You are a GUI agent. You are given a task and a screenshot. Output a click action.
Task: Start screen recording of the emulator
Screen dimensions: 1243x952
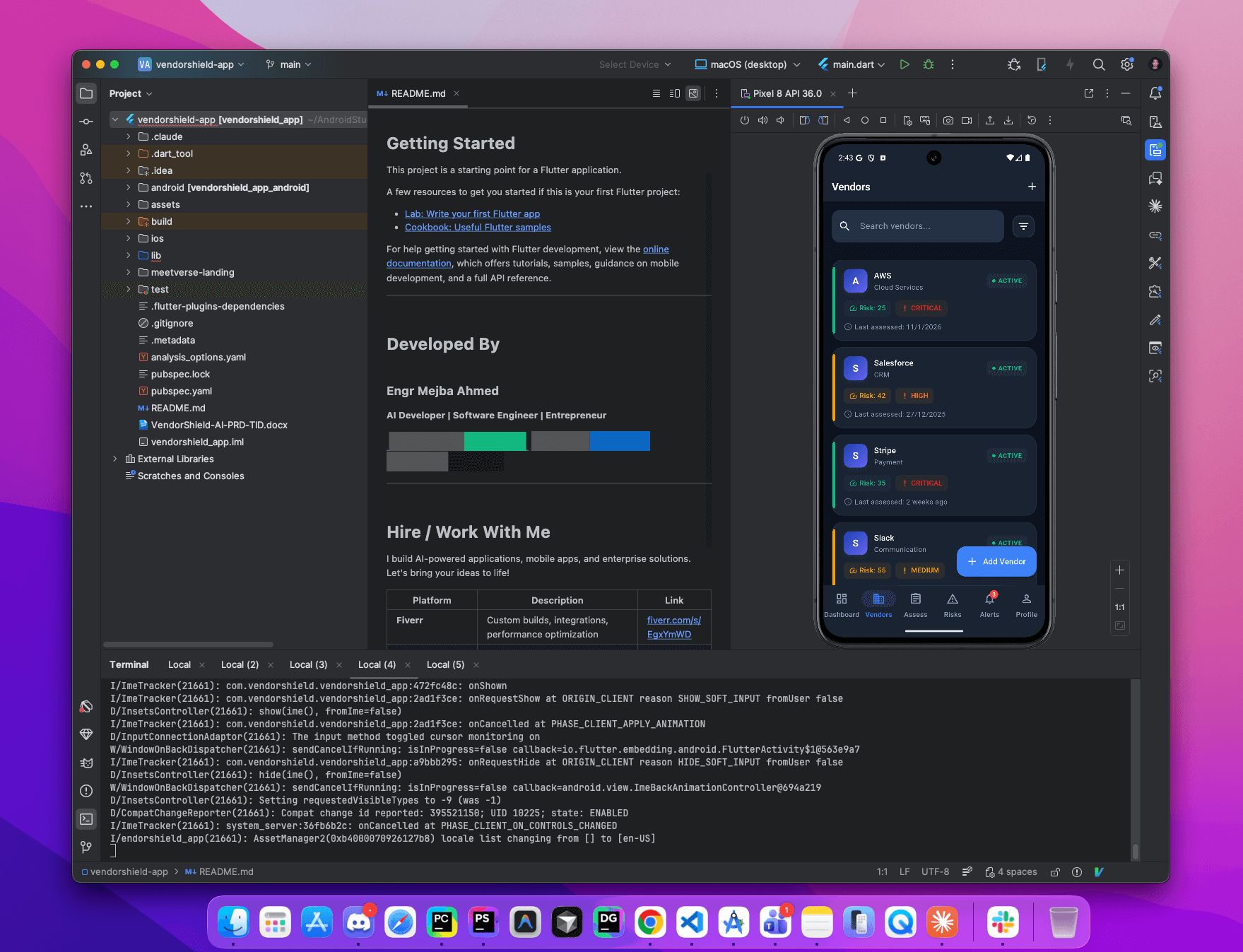(x=967, y=120)
